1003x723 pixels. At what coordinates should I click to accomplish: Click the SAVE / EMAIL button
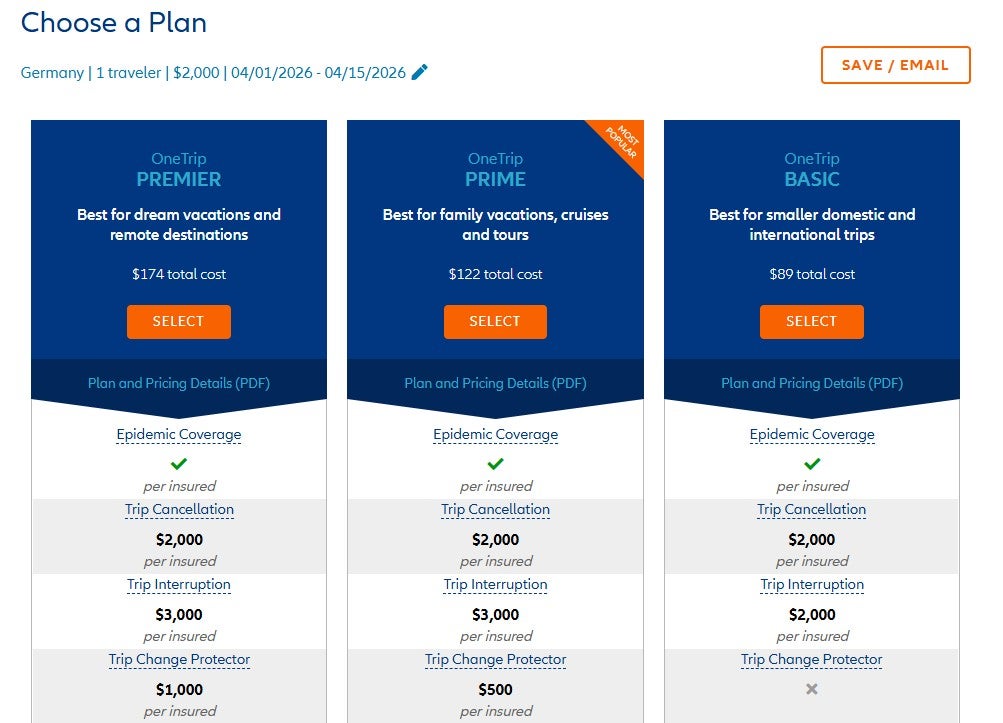tap(895, 64)
